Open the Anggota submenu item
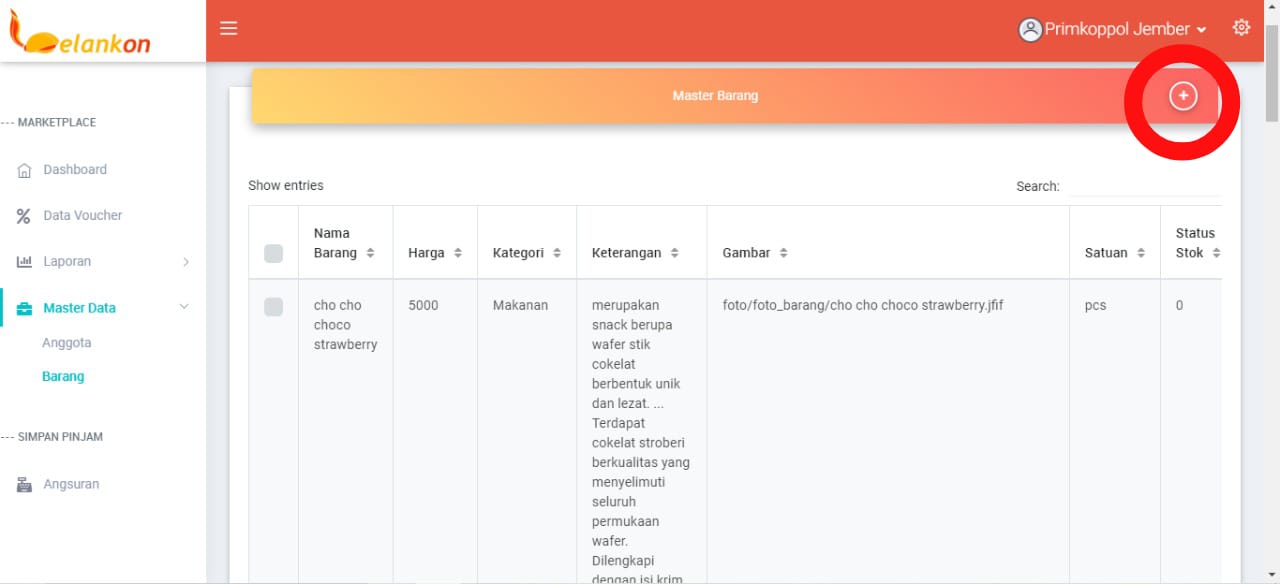 66,343
